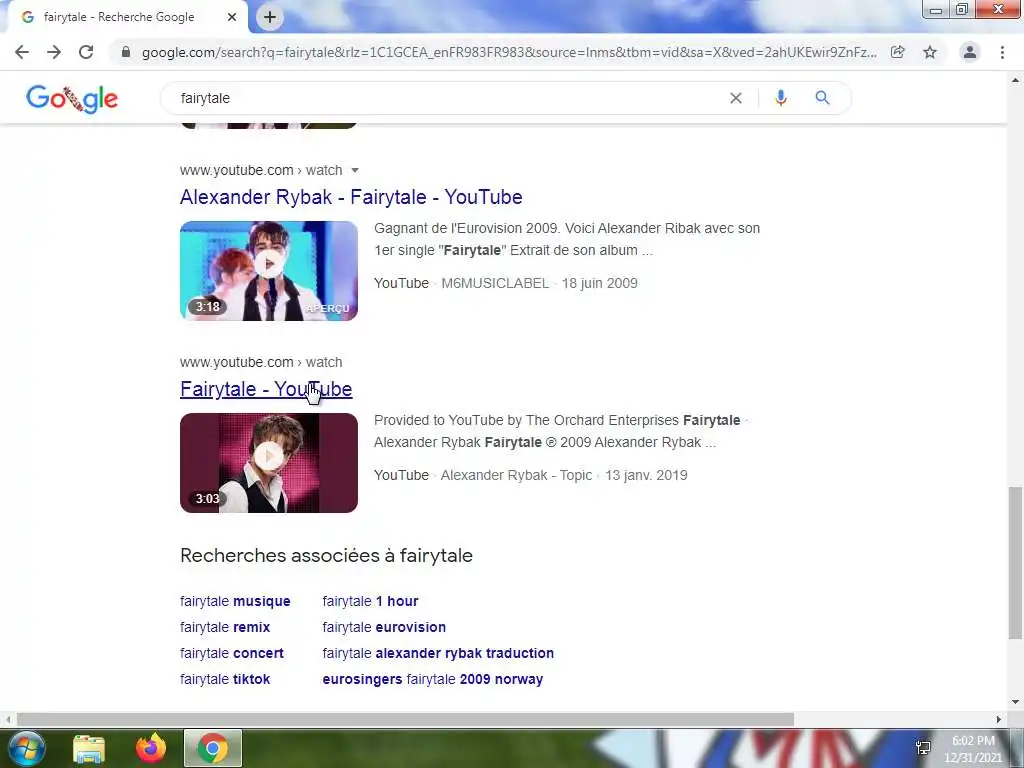Open a new tab with the plus button
The height and width of the screenshot is (768, 1024).
pos(270,18)
